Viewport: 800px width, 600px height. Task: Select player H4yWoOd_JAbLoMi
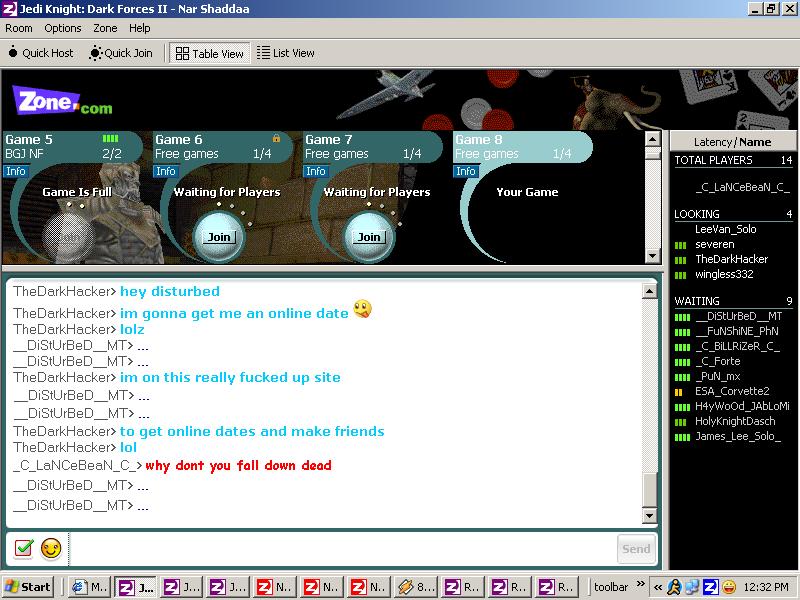click(x=742, y=407)
